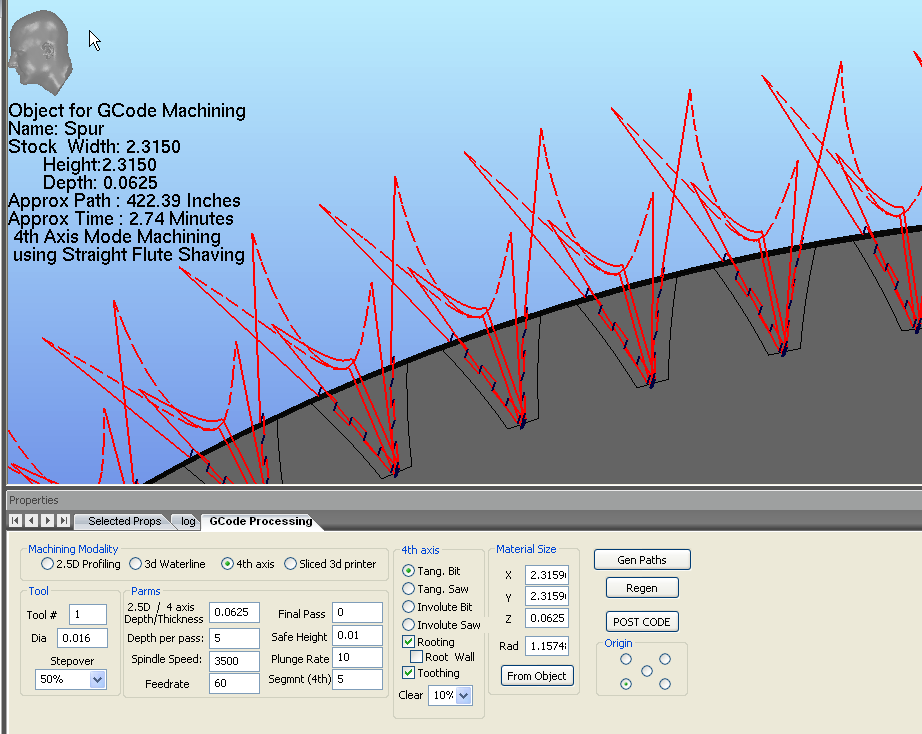This screenshot has width=922, height=734.
Task: Jump to last tab with navigation arrow
Action: point(63,521)
